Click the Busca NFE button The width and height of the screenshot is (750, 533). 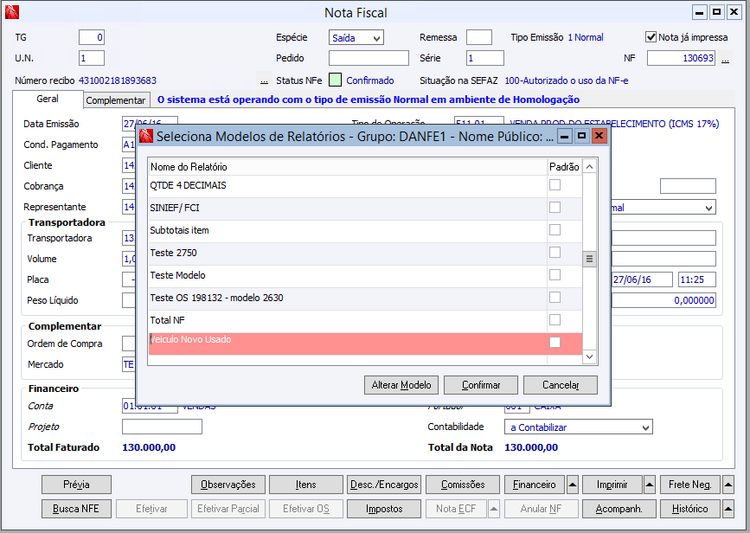pyautogui.click(x=77, y=509)
